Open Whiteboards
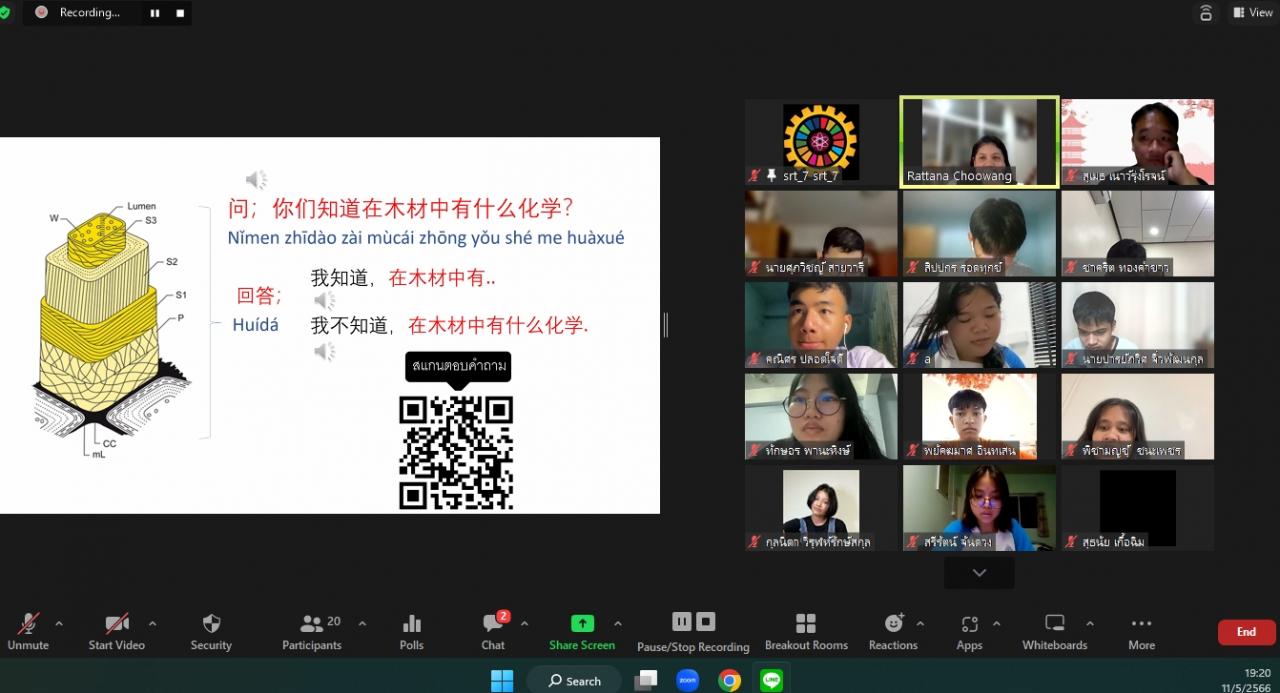Viewport: 1280px width, 693px height. point(1055,632)
